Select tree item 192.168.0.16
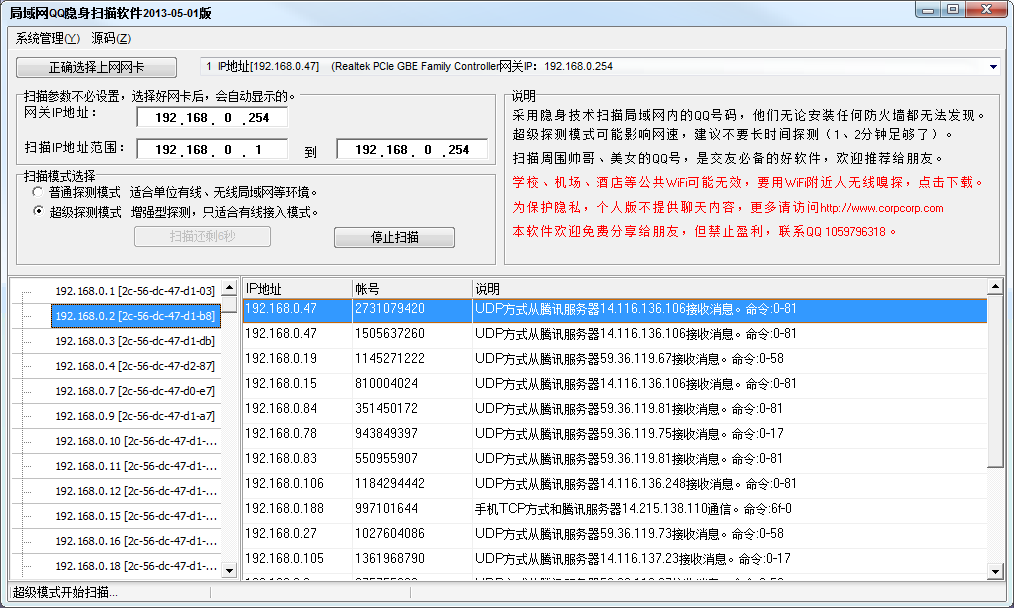Screen dimensions: 1014x608 coord(136,541)
